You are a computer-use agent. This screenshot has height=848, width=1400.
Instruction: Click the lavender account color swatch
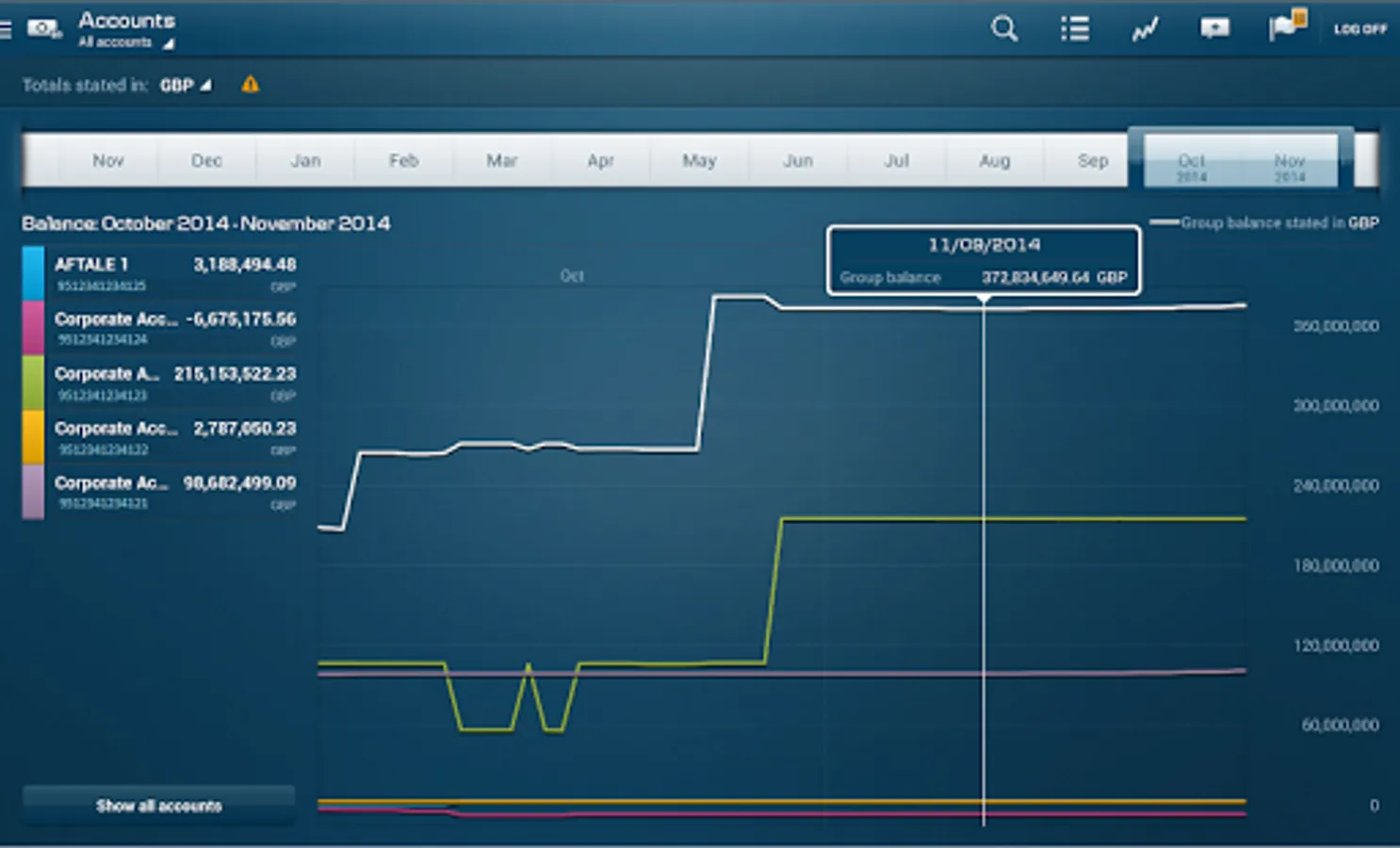coord(33,492)
